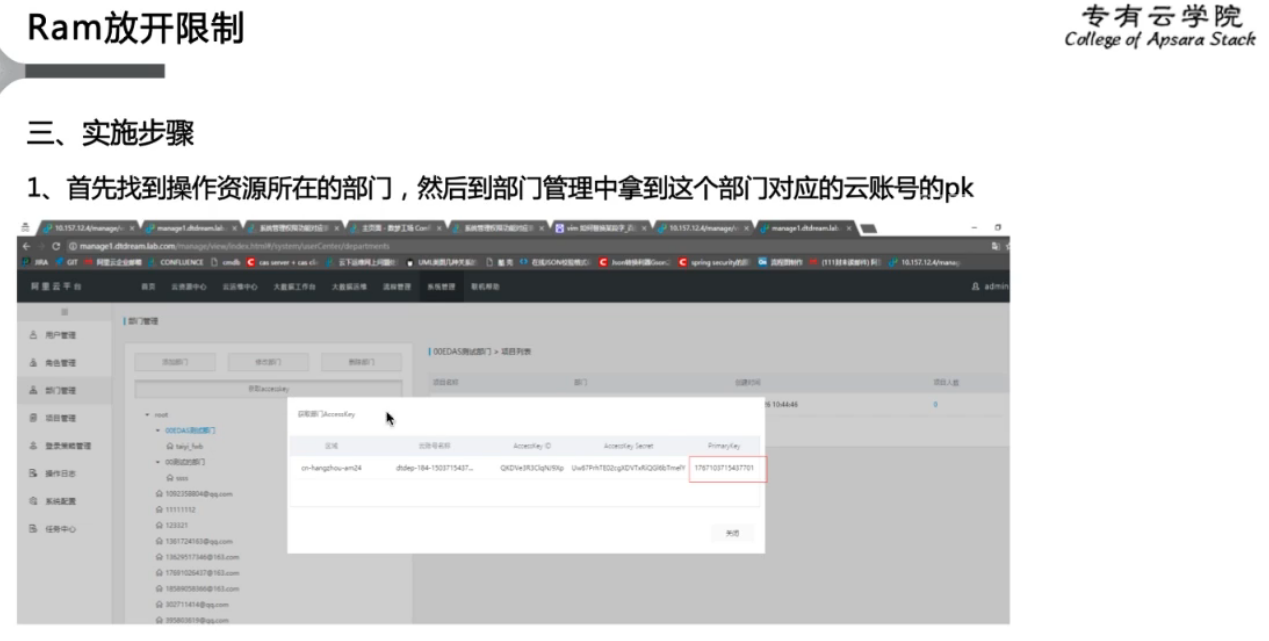Open the admin user menu
Image resolution: width=1269 pixels, height=641 pixels.
click(990, 287)
